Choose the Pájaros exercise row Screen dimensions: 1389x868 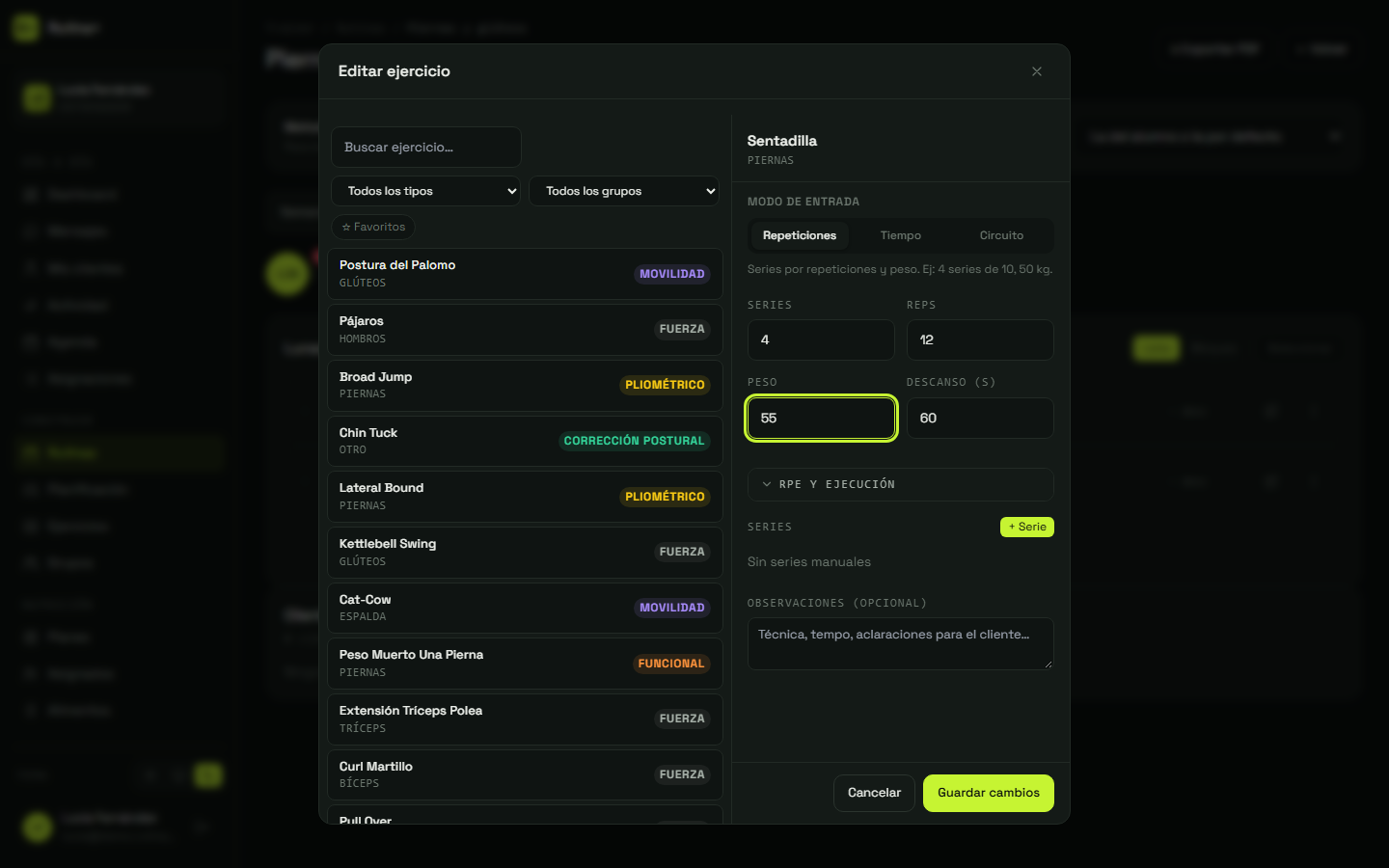point(525,330)
